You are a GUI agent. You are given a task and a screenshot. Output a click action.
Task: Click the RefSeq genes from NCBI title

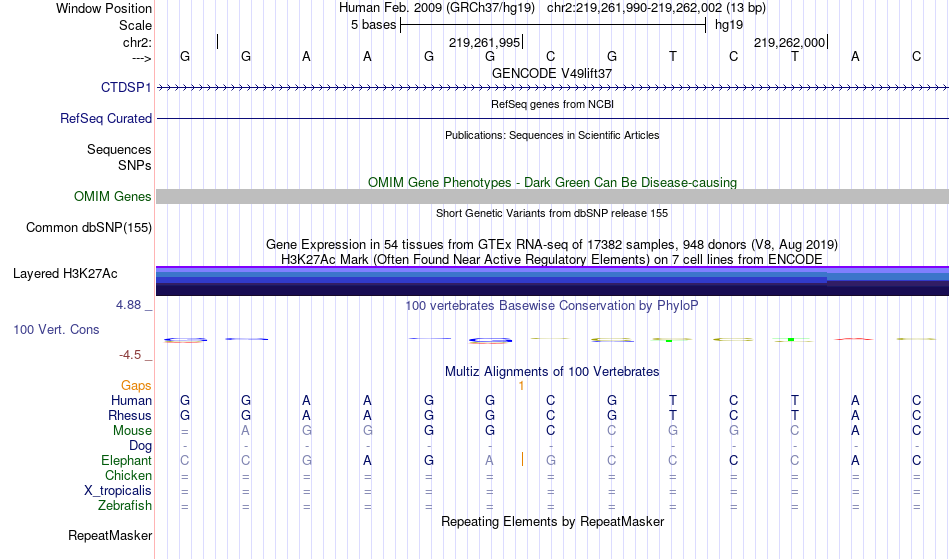click(553, 104)
